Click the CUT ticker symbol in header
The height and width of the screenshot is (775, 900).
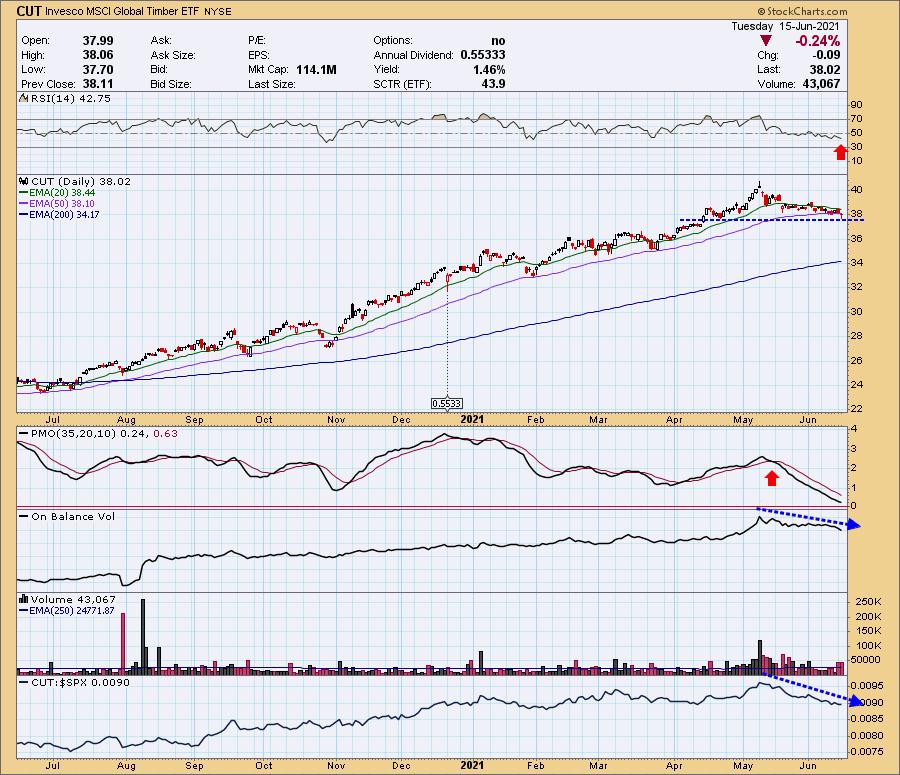point(29,11)
